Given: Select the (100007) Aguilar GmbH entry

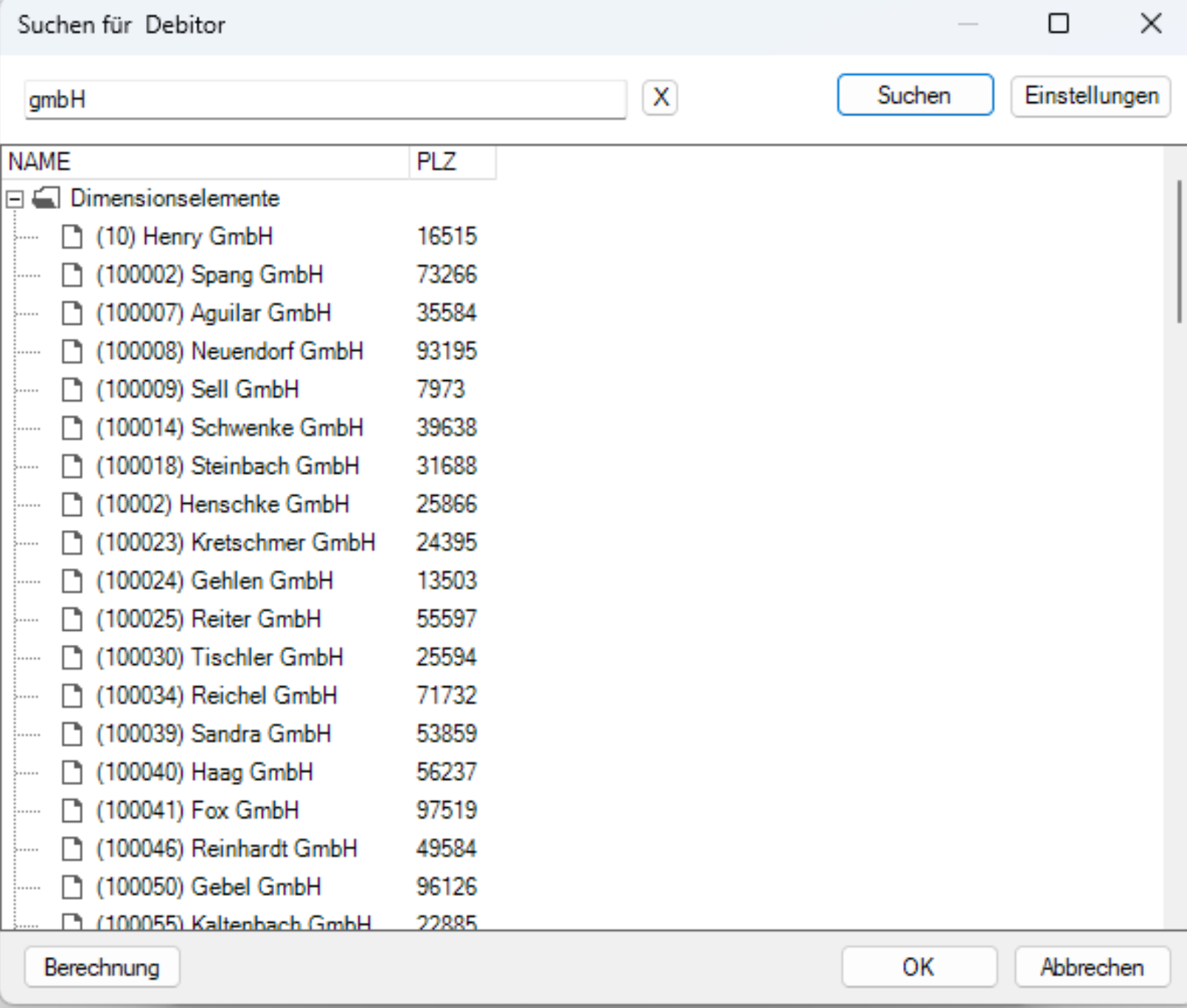Looking at the screenshot, I should (213, 313).
